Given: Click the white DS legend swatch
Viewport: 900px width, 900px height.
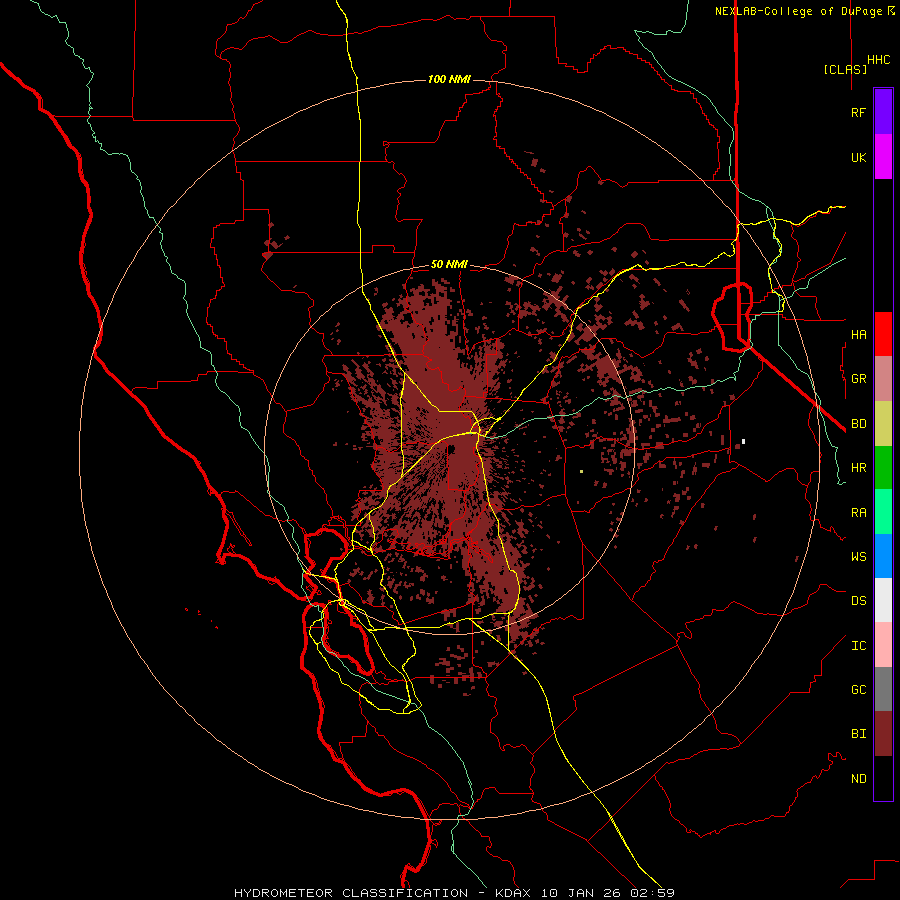Looking at the screenshot, I should (x=883, y=600).
